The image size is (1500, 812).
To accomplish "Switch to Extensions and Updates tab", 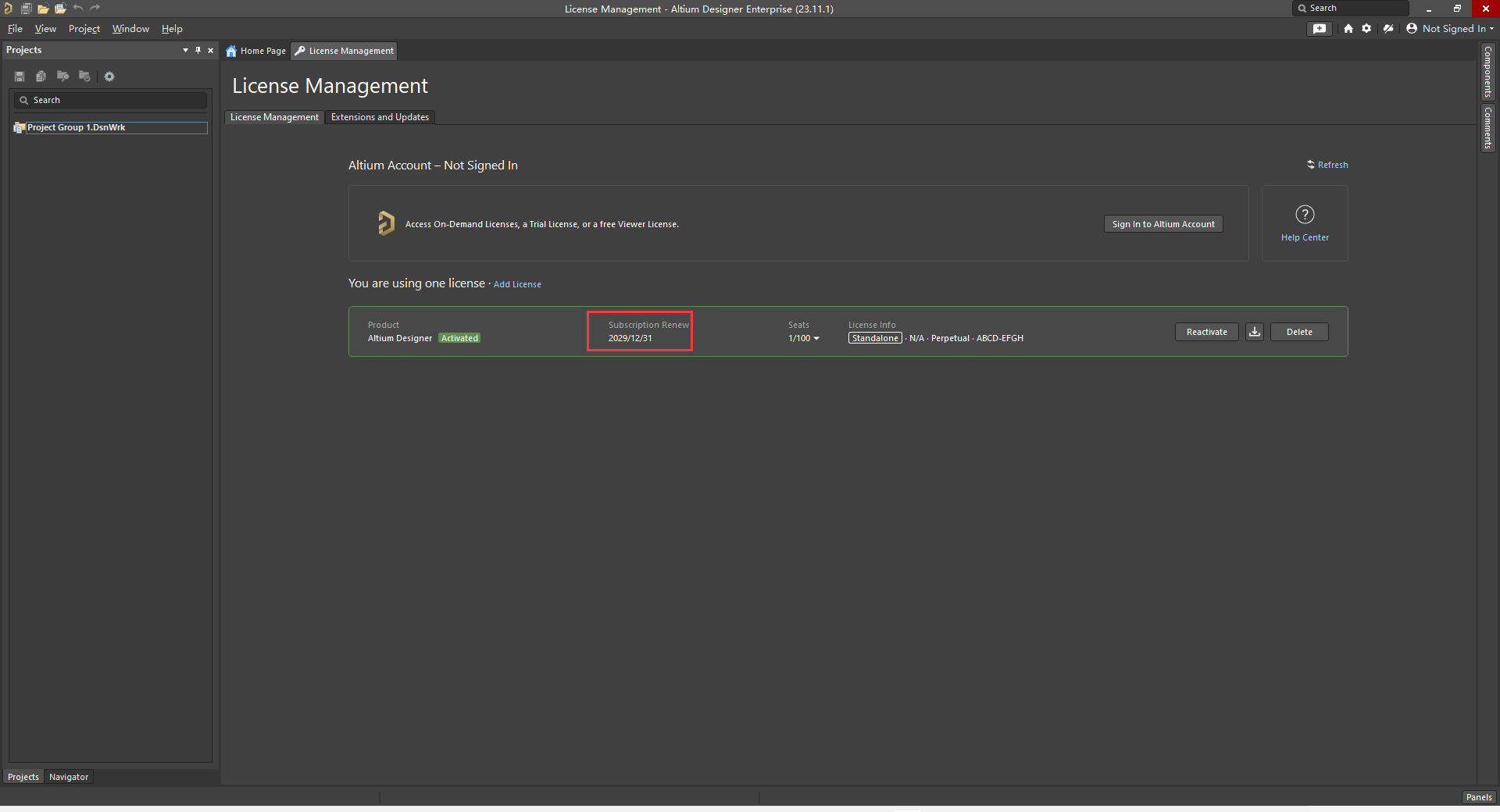I will coord(380,117).
